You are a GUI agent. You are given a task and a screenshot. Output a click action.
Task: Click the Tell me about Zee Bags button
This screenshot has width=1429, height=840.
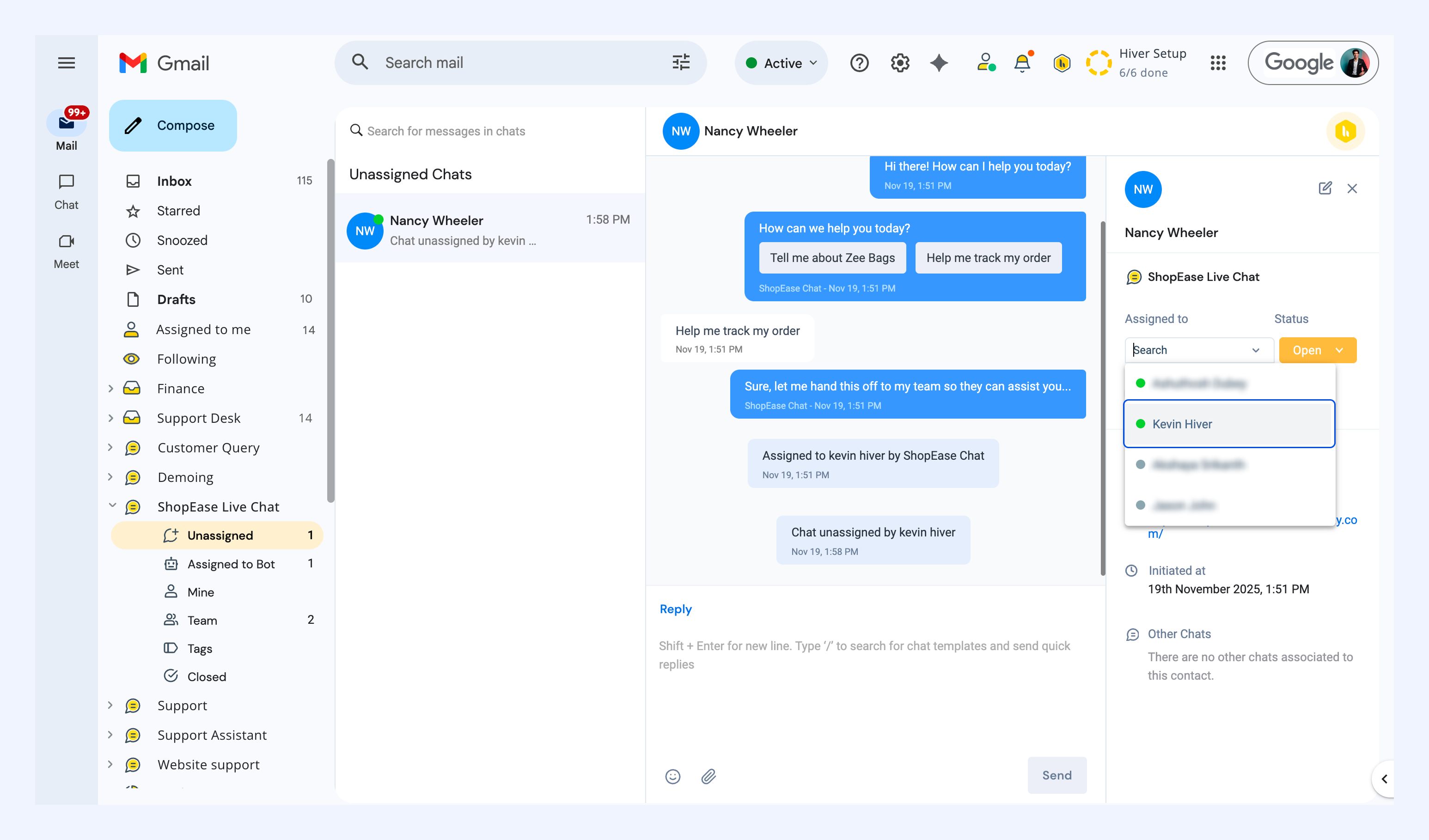pos(832,258)
